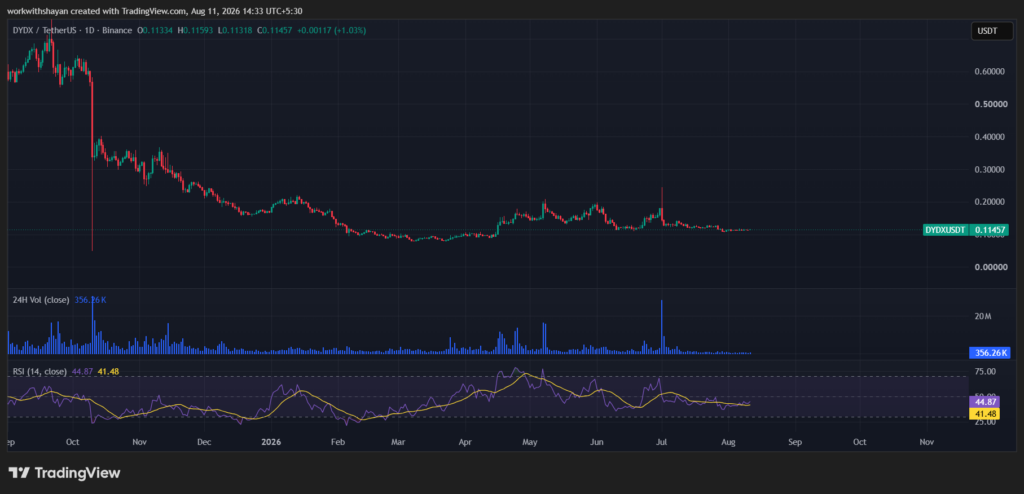Viewport: 1024px width, 494px height.
Task: Click the Jul time axis label
Action: [x=662, y=442]
